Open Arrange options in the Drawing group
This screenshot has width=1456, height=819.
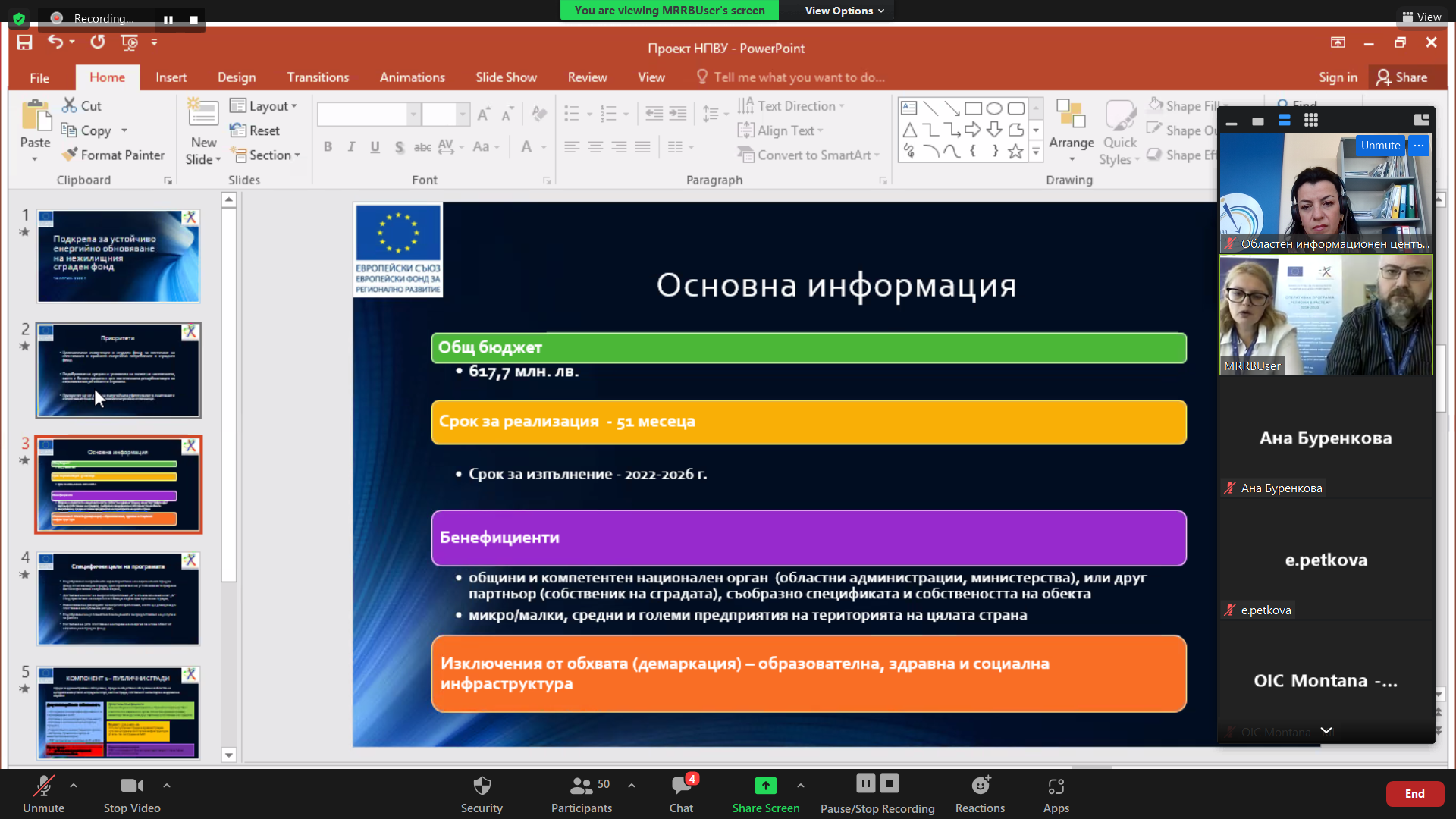(x=1071, y=130)
